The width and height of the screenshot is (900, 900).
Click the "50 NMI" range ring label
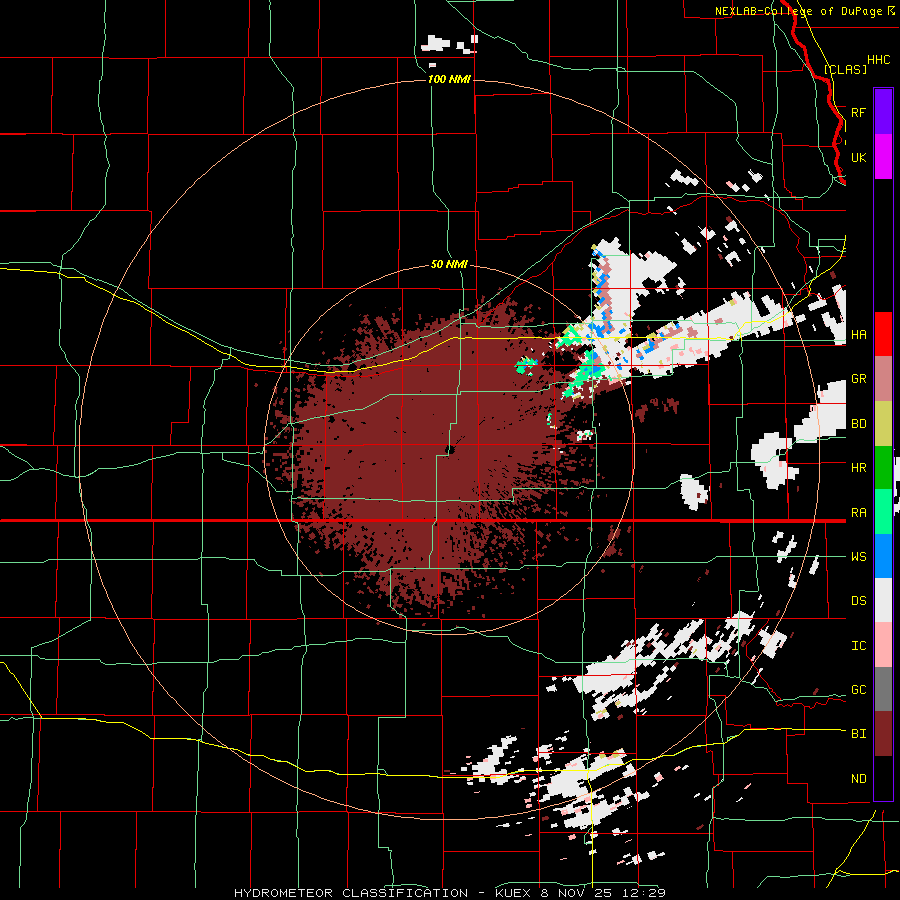pyautogui.click(x=449, y=265)
